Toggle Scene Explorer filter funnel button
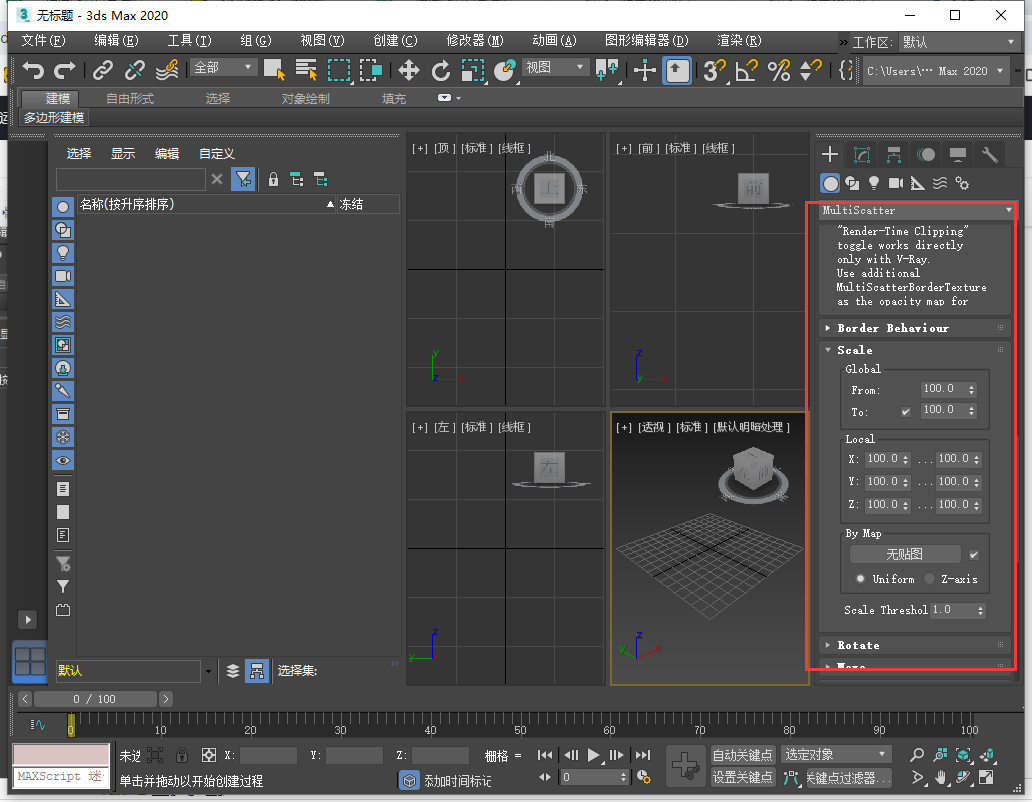The width and height of the screenshot is (1032, 802). tap(243, 179)
